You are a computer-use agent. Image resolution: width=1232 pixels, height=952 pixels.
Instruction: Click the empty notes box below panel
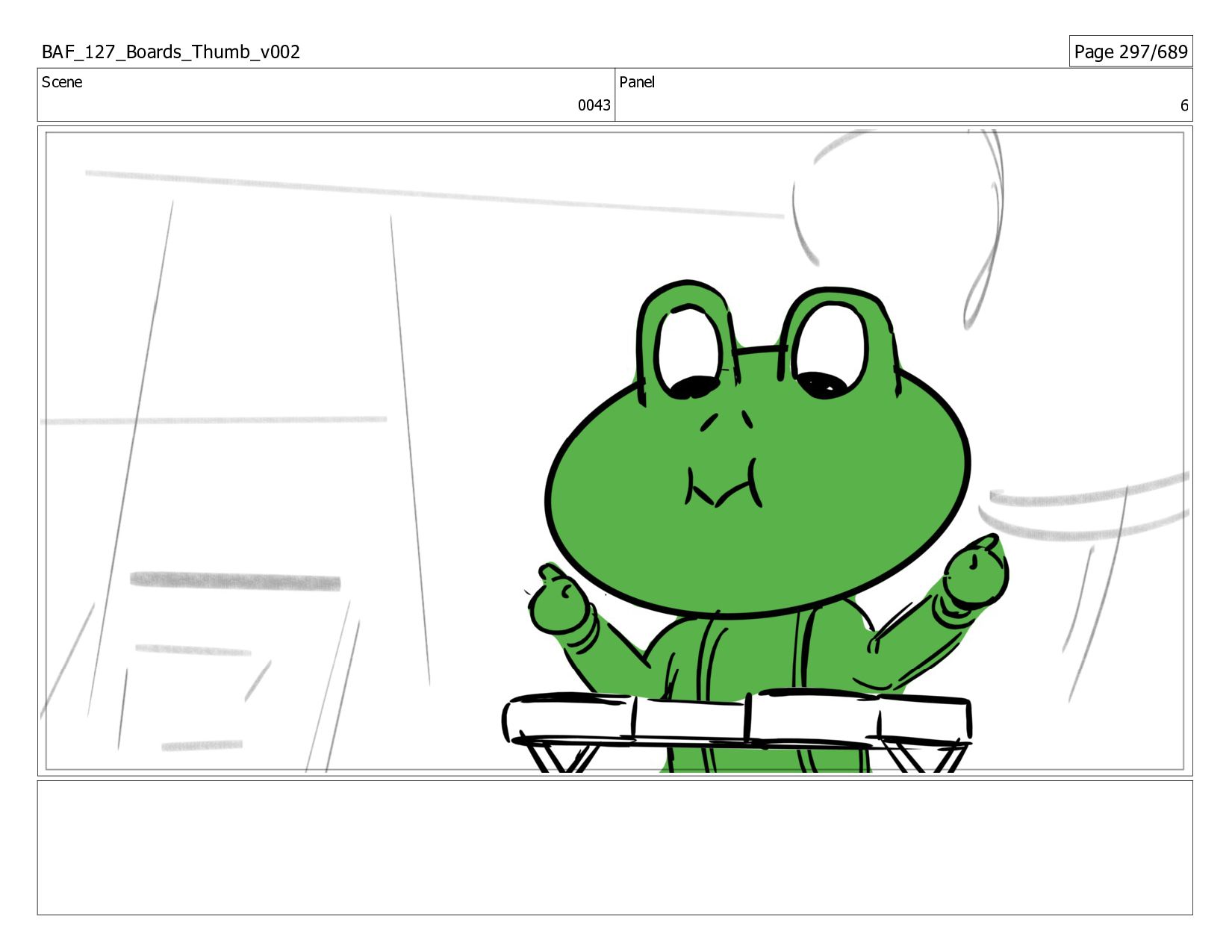point(615,847)
